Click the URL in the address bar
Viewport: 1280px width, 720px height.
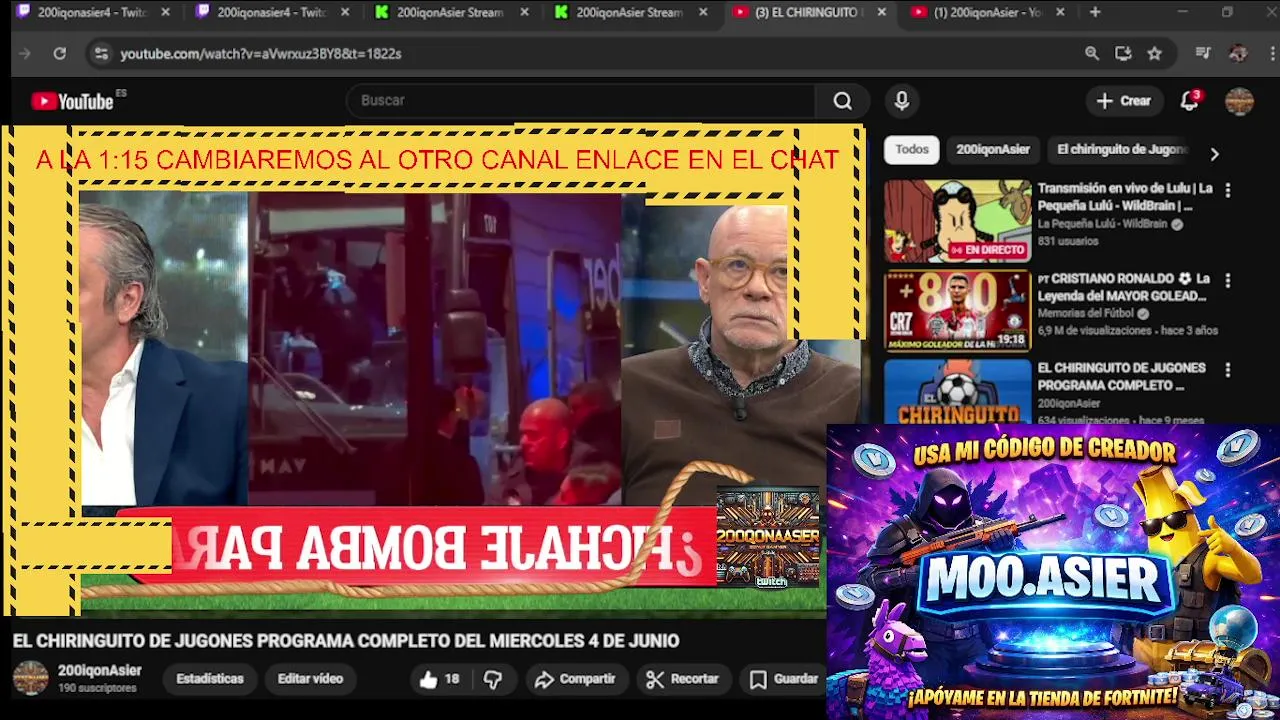[260, 54]
